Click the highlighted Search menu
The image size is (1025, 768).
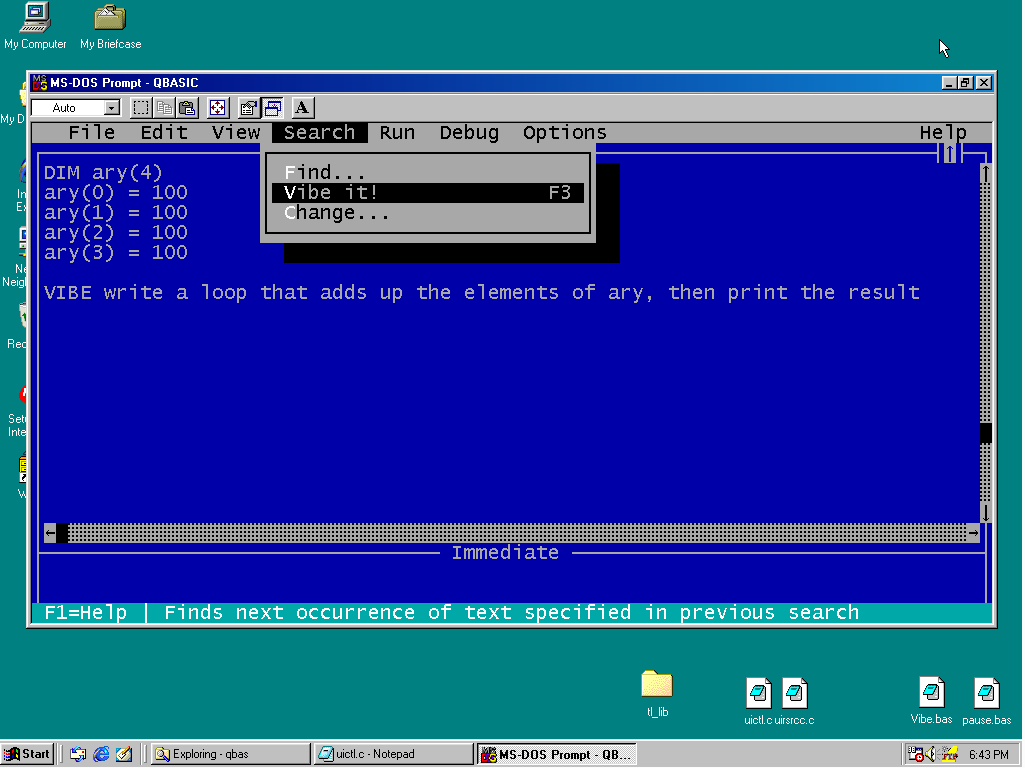tap(320, 133)
